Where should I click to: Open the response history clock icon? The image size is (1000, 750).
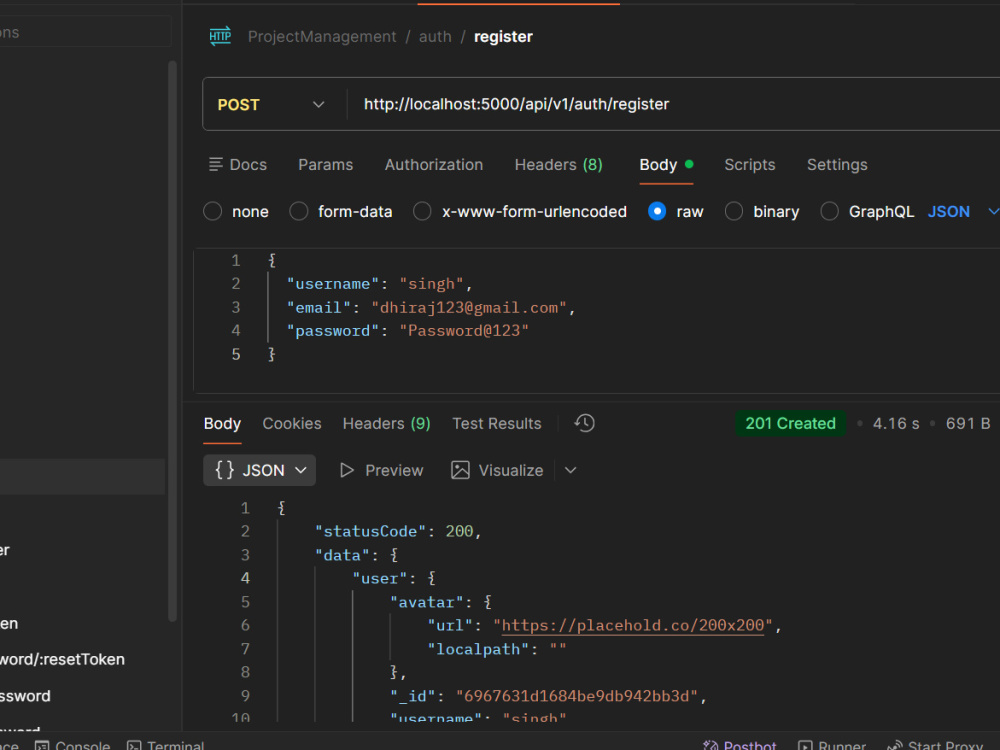[x=584, y=423]
